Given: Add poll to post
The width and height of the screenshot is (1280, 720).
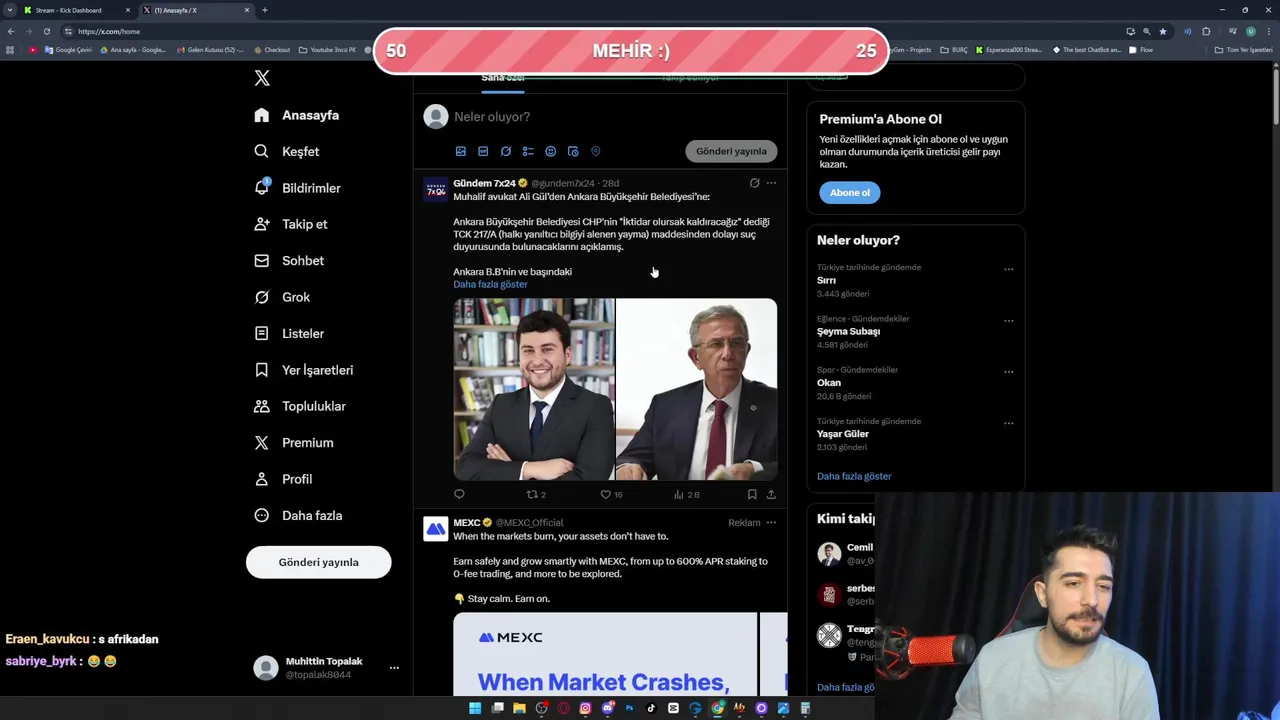Looking at the screenshot, I should pyautogui.click(x=528, y=151).
